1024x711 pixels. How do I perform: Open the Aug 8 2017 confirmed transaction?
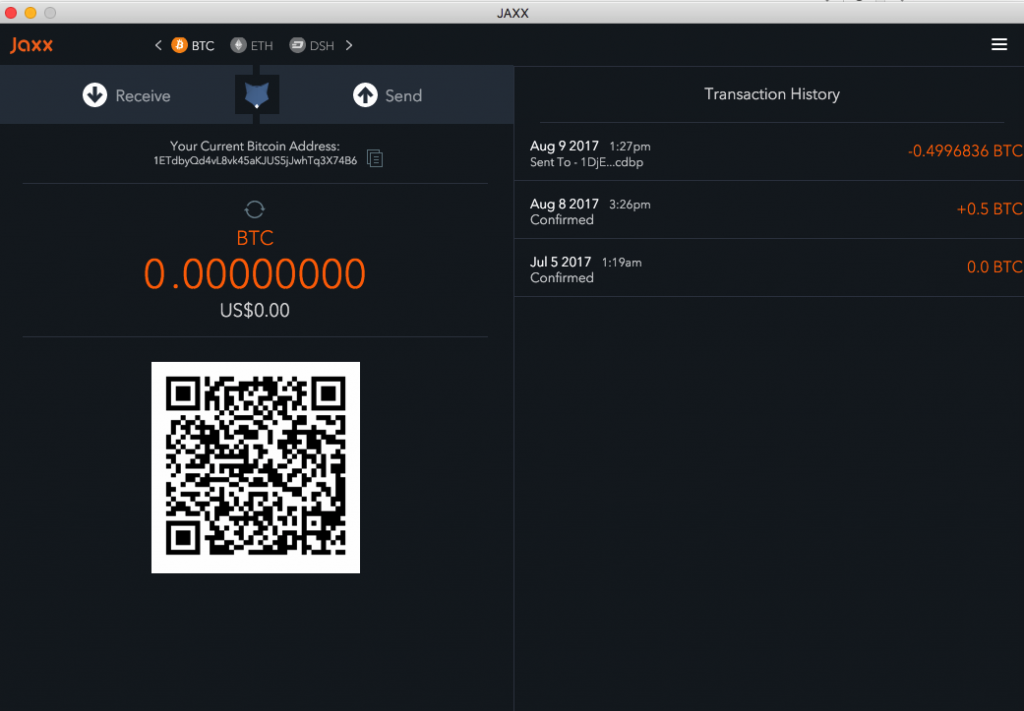(x=769, y=210)
